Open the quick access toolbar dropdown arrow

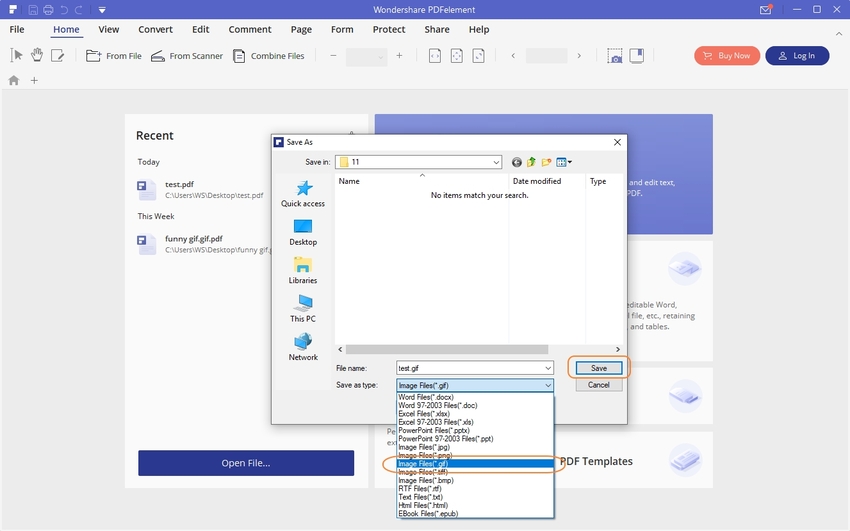pyautogui.click(x=102, y=10)
